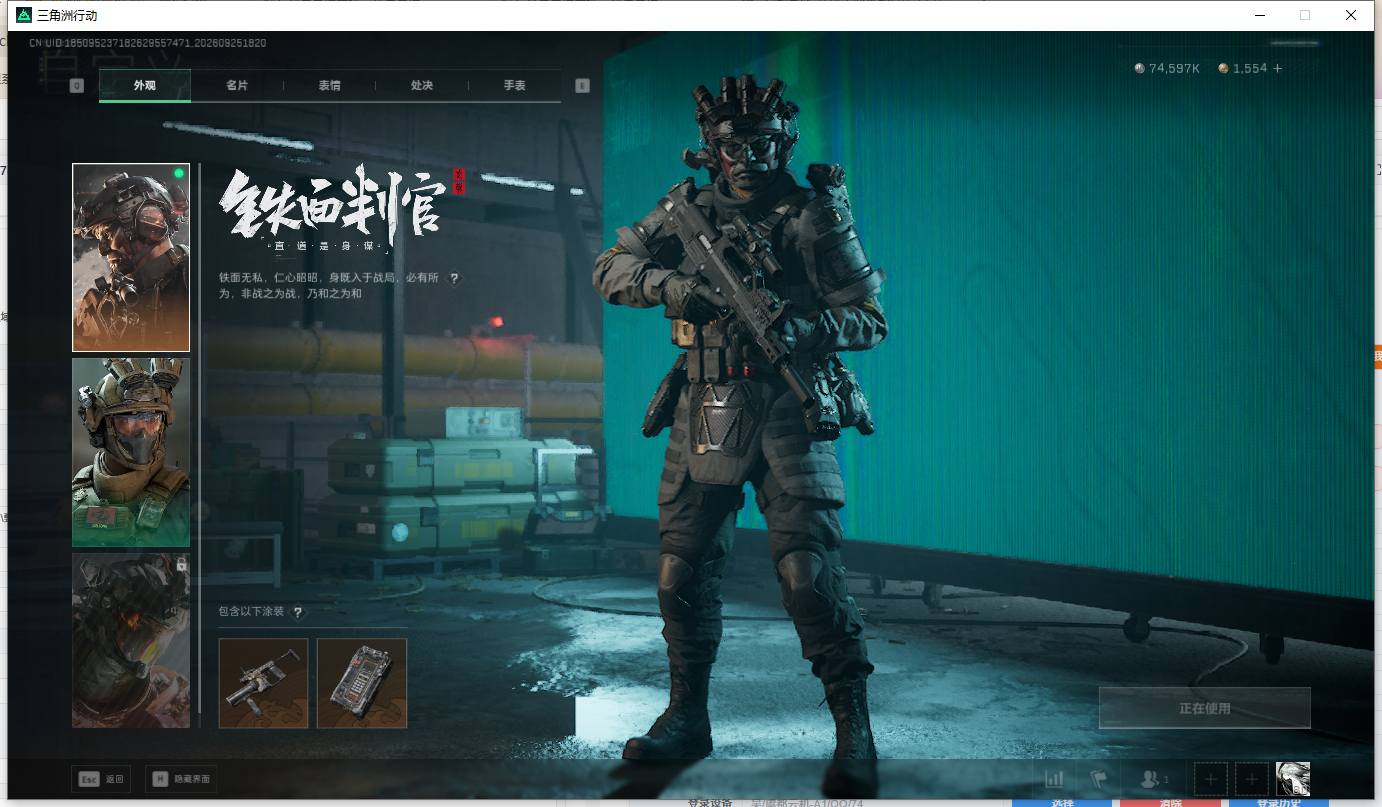1382x807 pixels.
Task: Click the Esc 返回 button
Action: click(101, 779)
